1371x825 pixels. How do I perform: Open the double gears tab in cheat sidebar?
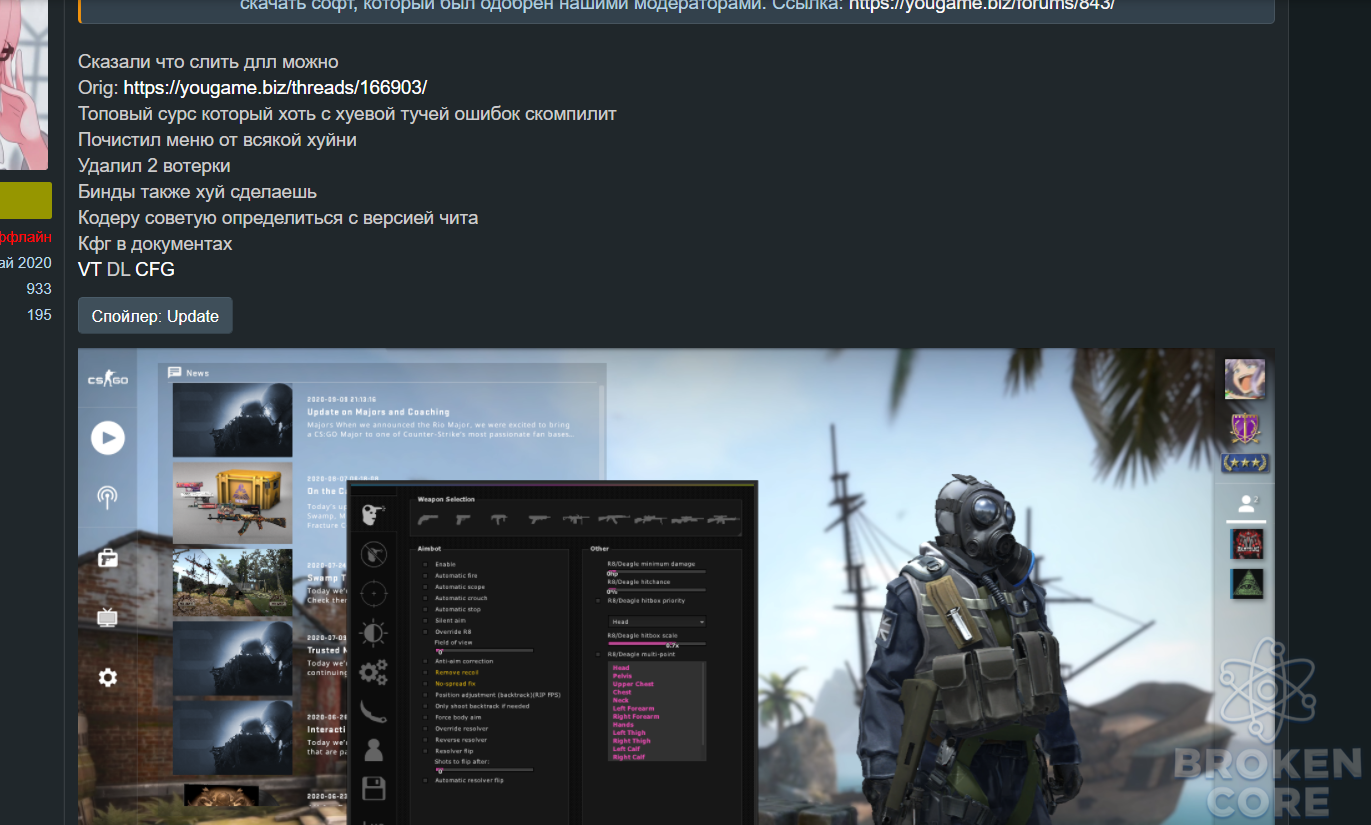(373, 672)
